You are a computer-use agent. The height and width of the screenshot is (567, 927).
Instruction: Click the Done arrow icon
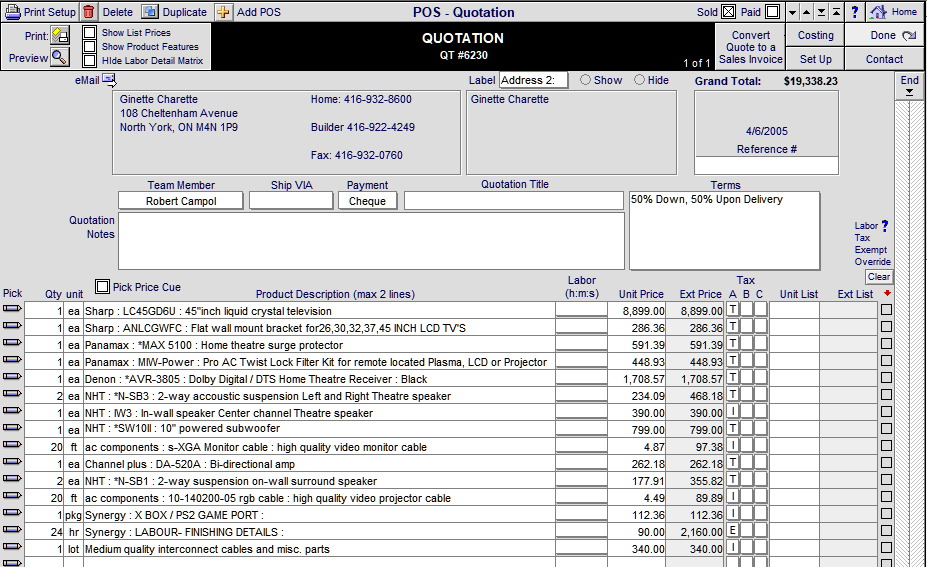pyautogui.click(x=909, y=35)
